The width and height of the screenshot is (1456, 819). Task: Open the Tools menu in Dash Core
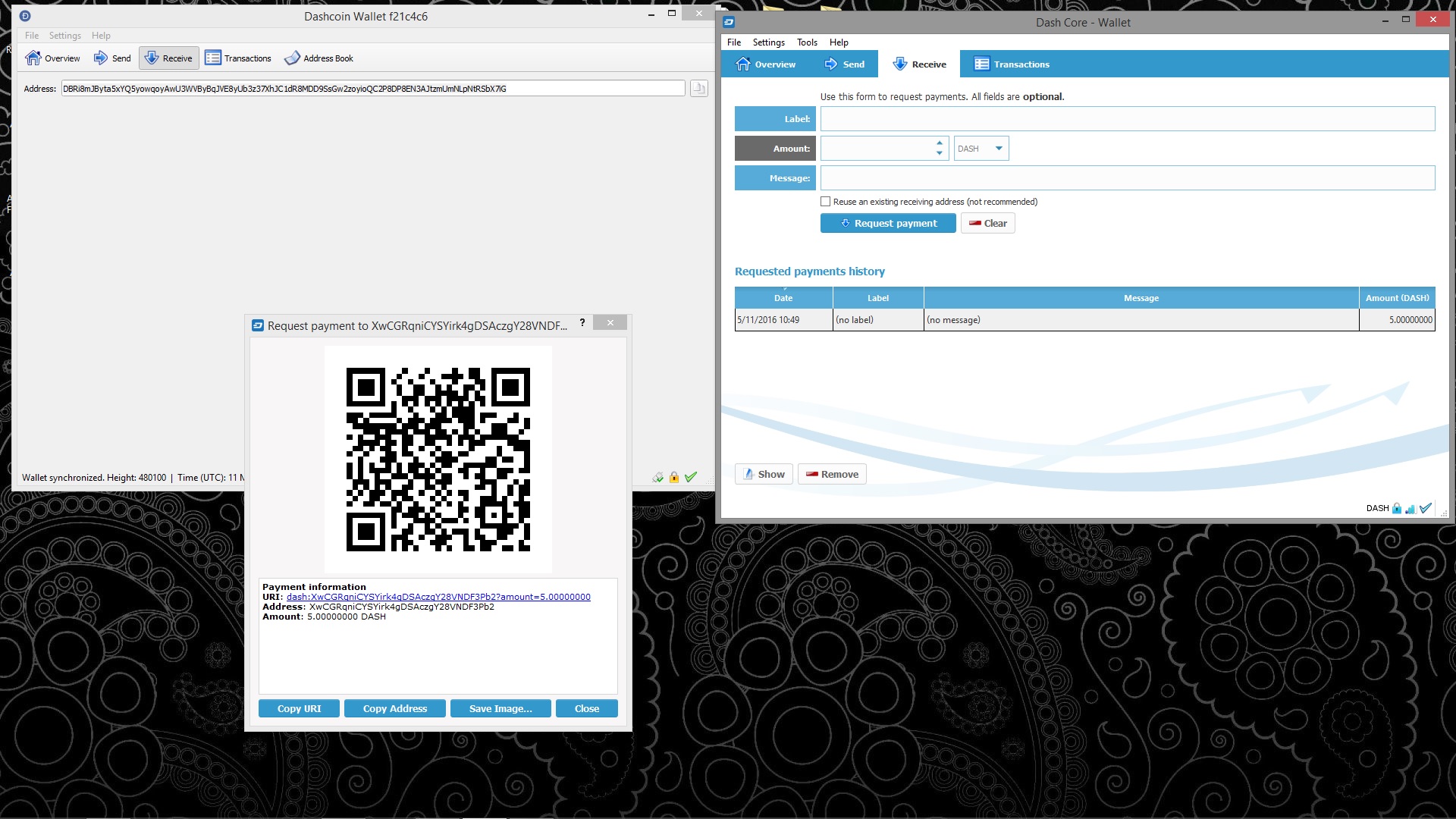[x=807, y=42]
